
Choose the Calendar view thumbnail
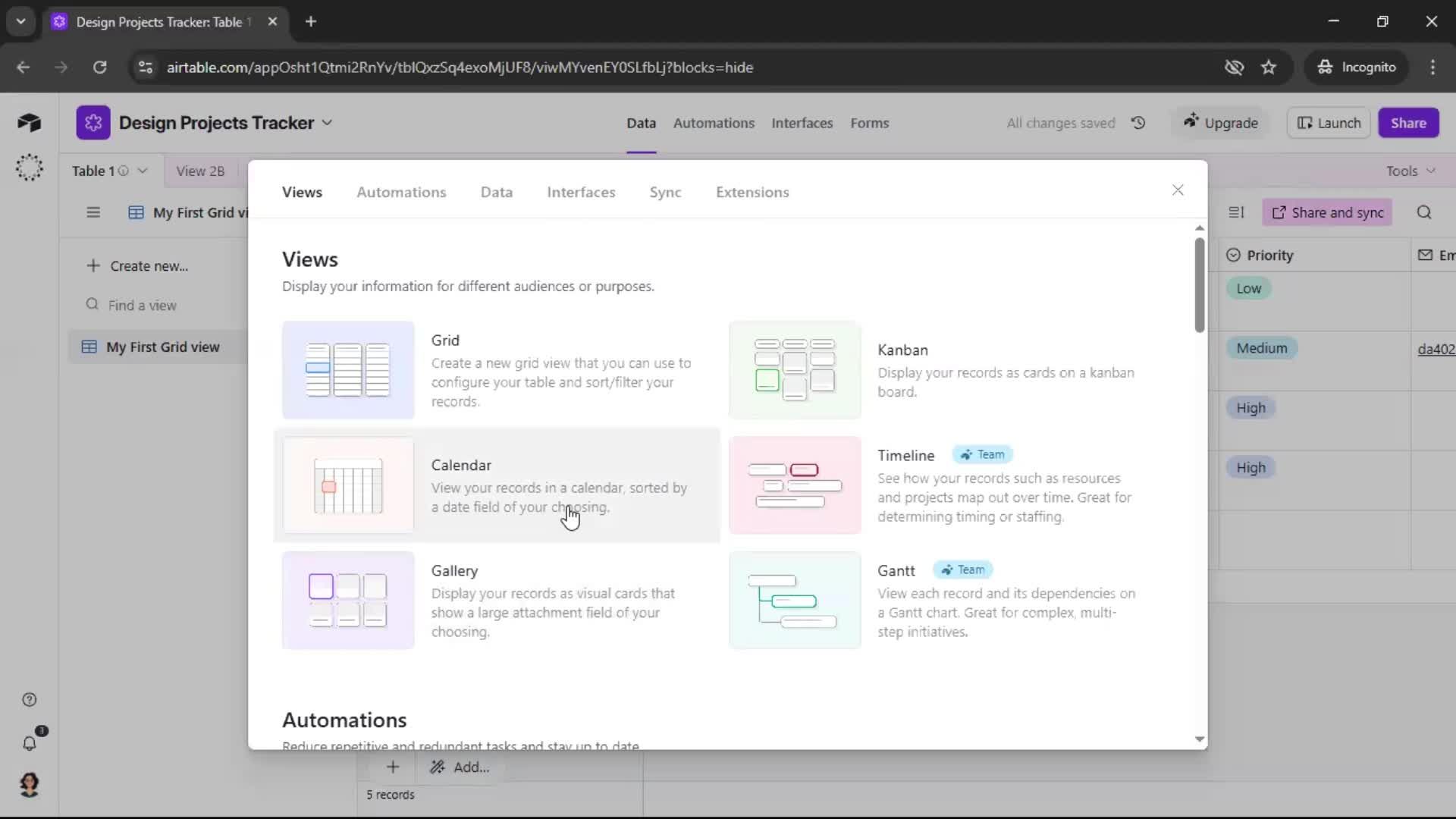click(348, 485)
